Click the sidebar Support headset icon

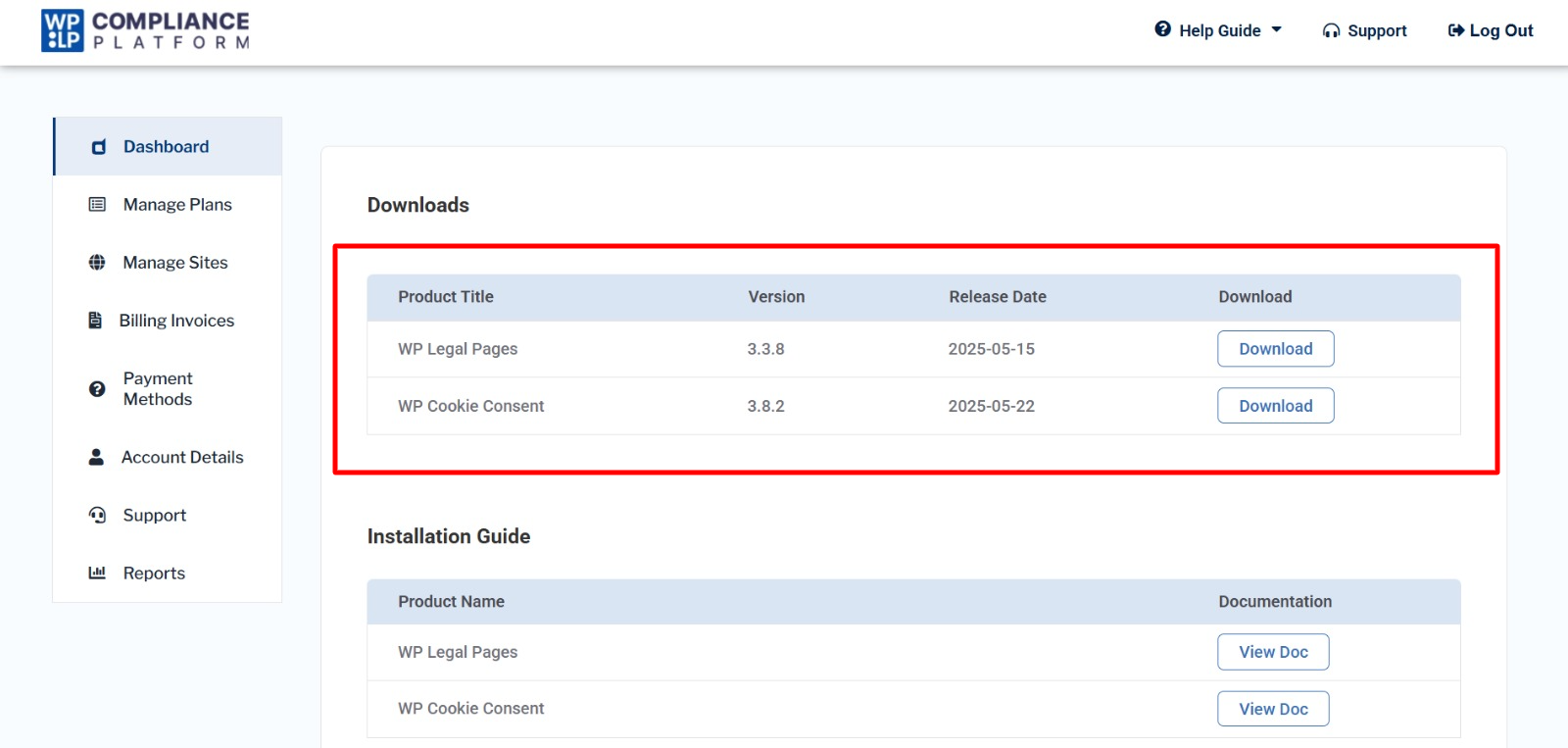tap(97, 515)
